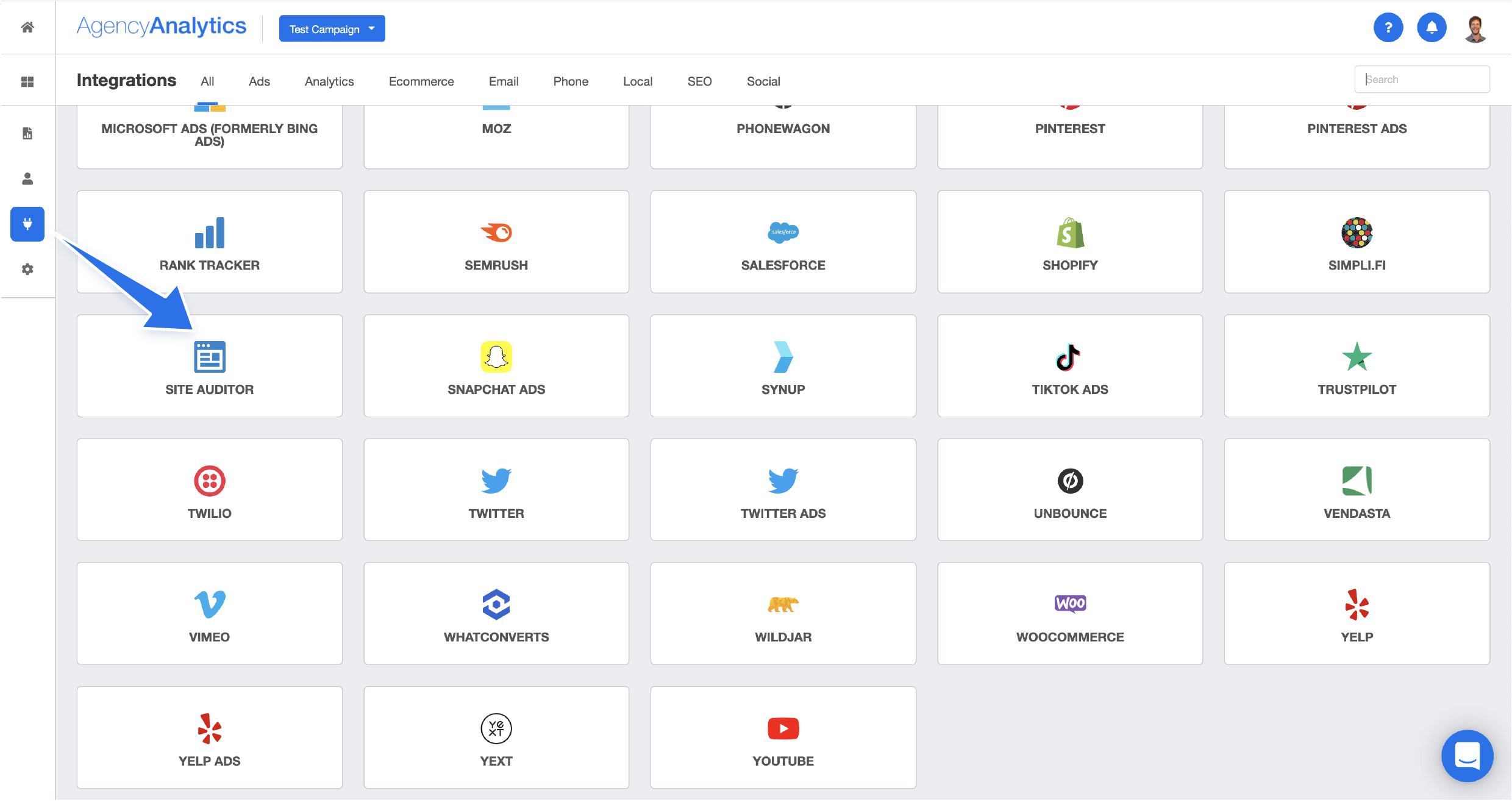This screenshot has width=1512, height=801.
Task: Click the Social filter button
Action: (762, 79)
